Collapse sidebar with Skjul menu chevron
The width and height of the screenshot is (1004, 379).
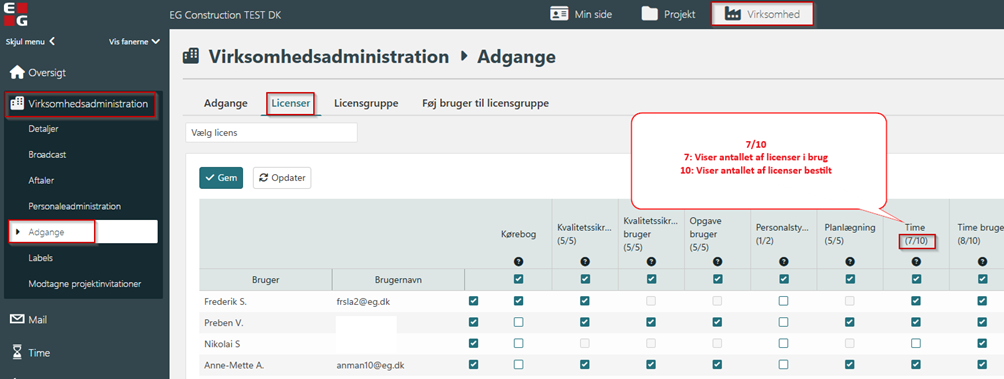pos(52,42)
